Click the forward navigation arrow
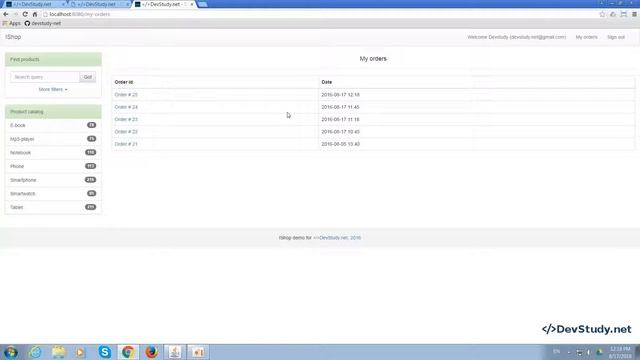The width and height of the screenshot is (640, 360). point(16,14)
